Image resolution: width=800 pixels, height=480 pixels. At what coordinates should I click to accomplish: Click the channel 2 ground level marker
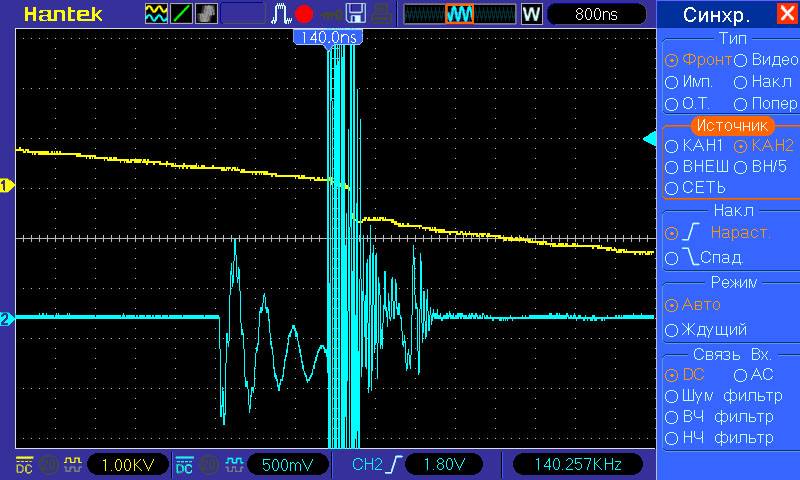click(x=7, y=319)
